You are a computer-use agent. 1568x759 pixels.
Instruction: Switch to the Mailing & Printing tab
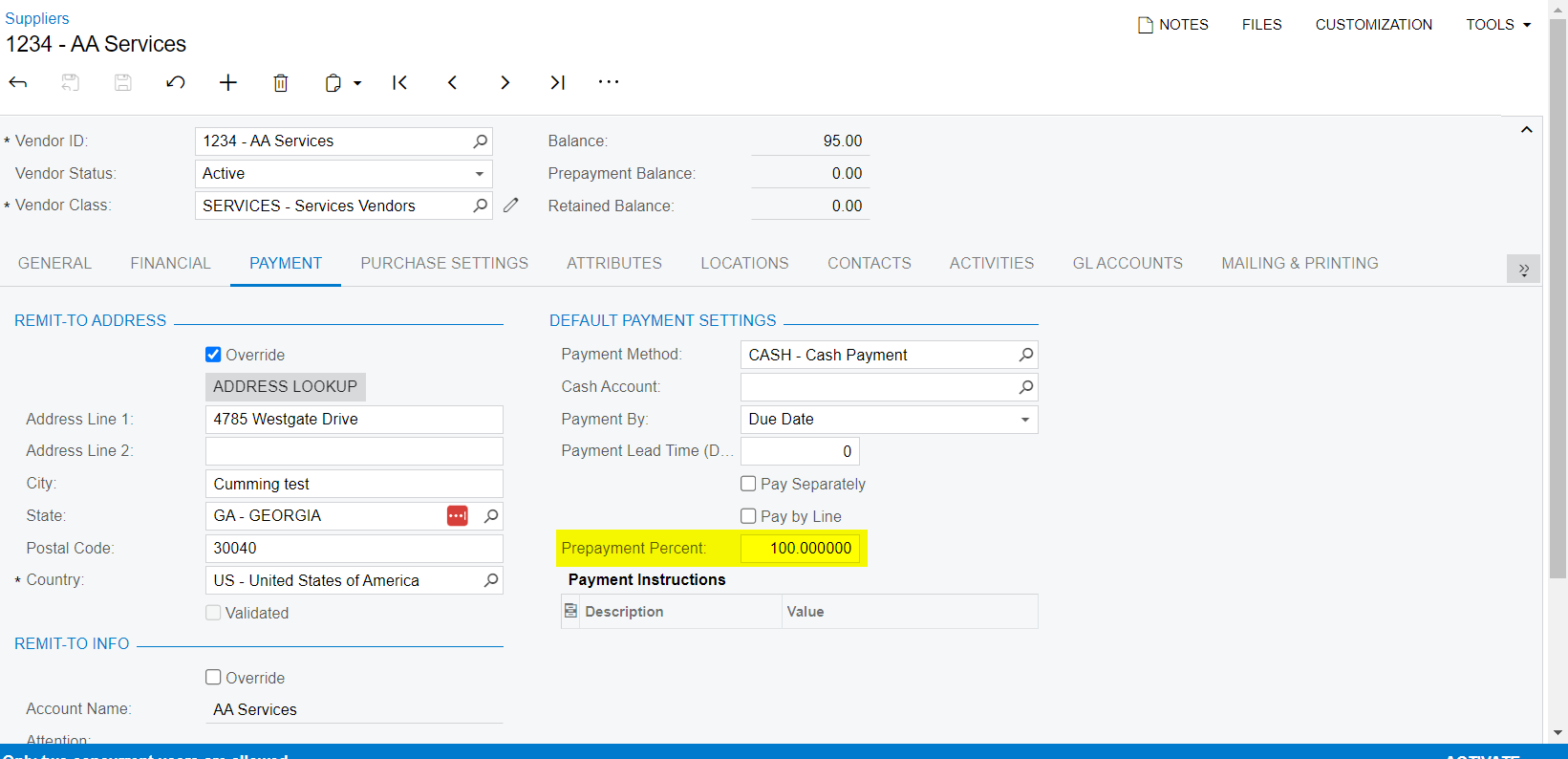[1300, 264]
